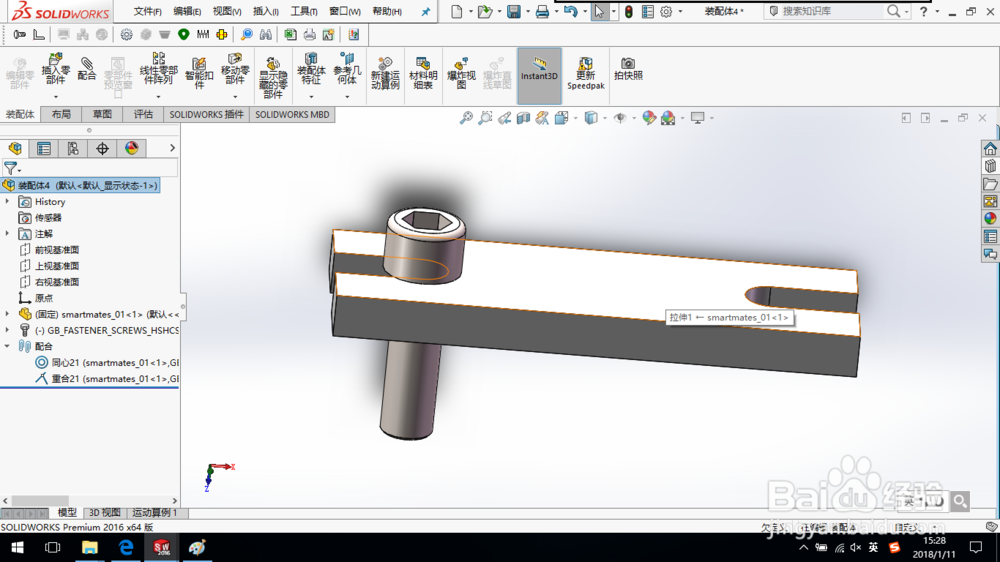The height and width of the screenshot is (562, 1000).
Task: Open the Edit Appearance color ball icon
Action: click(649, 118)
